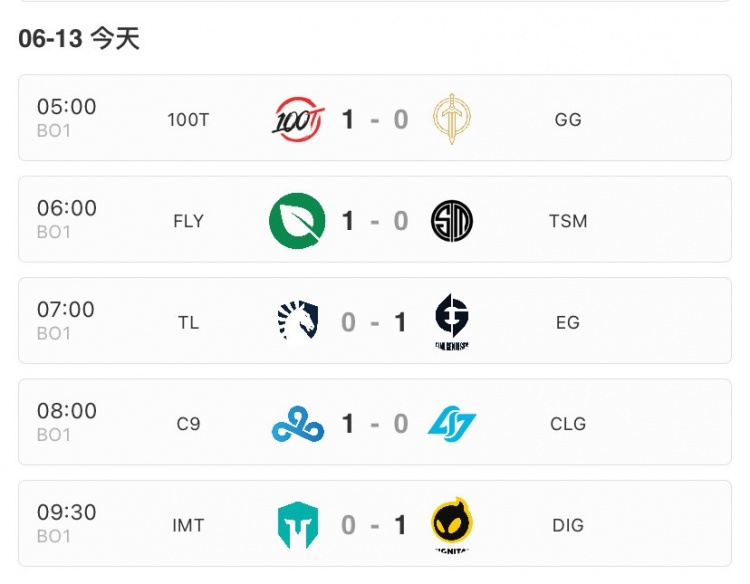
Task: Open the Dignitas yellow logo
Action: (x=452, y=525)
